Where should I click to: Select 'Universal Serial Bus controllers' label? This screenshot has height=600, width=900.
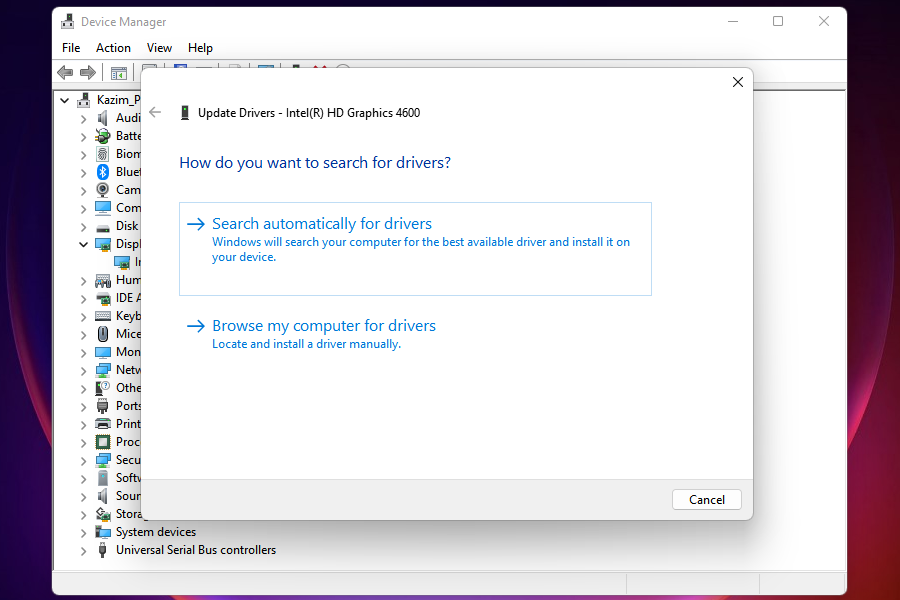click(196, 550)
